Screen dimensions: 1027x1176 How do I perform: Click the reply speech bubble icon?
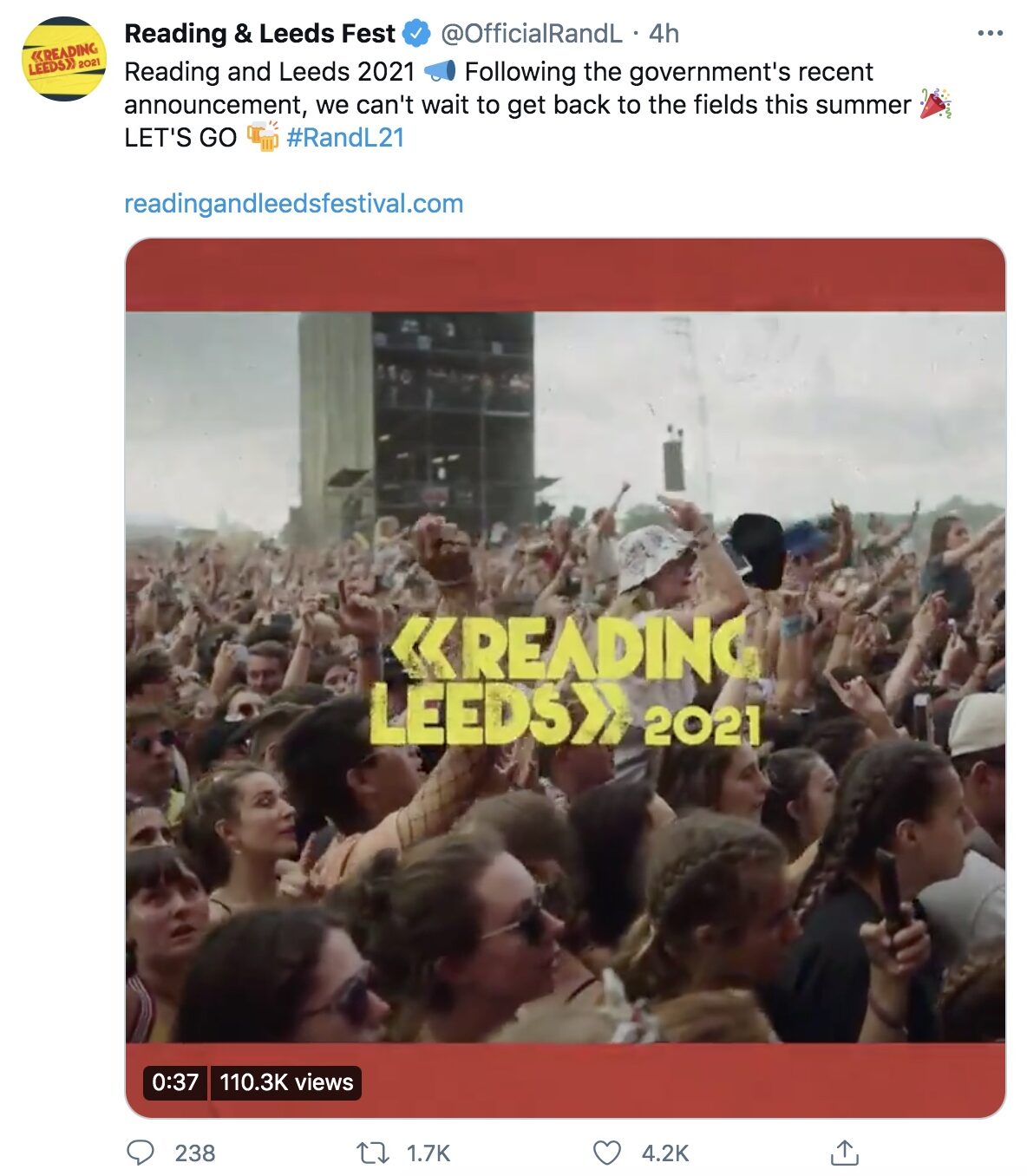(x=141, y=1153)
